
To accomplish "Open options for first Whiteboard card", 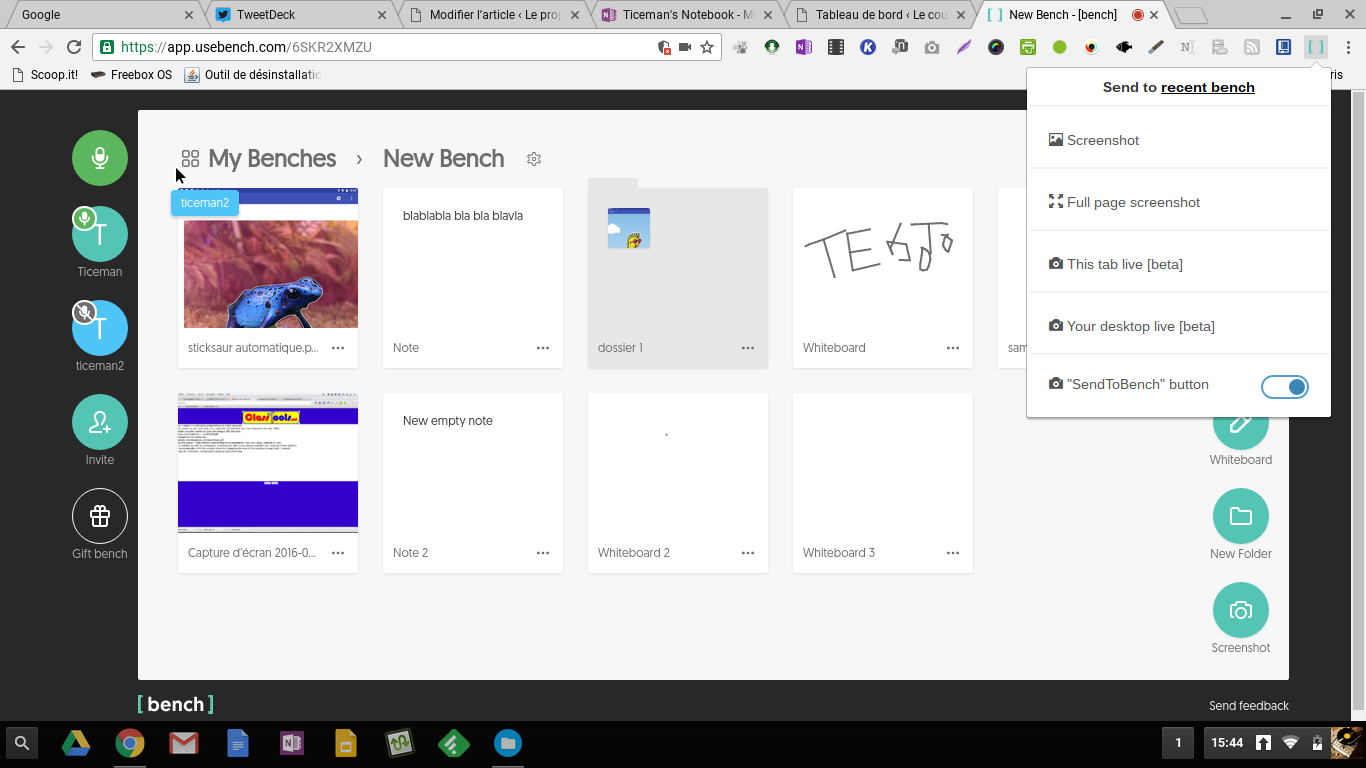I will 953,348.
